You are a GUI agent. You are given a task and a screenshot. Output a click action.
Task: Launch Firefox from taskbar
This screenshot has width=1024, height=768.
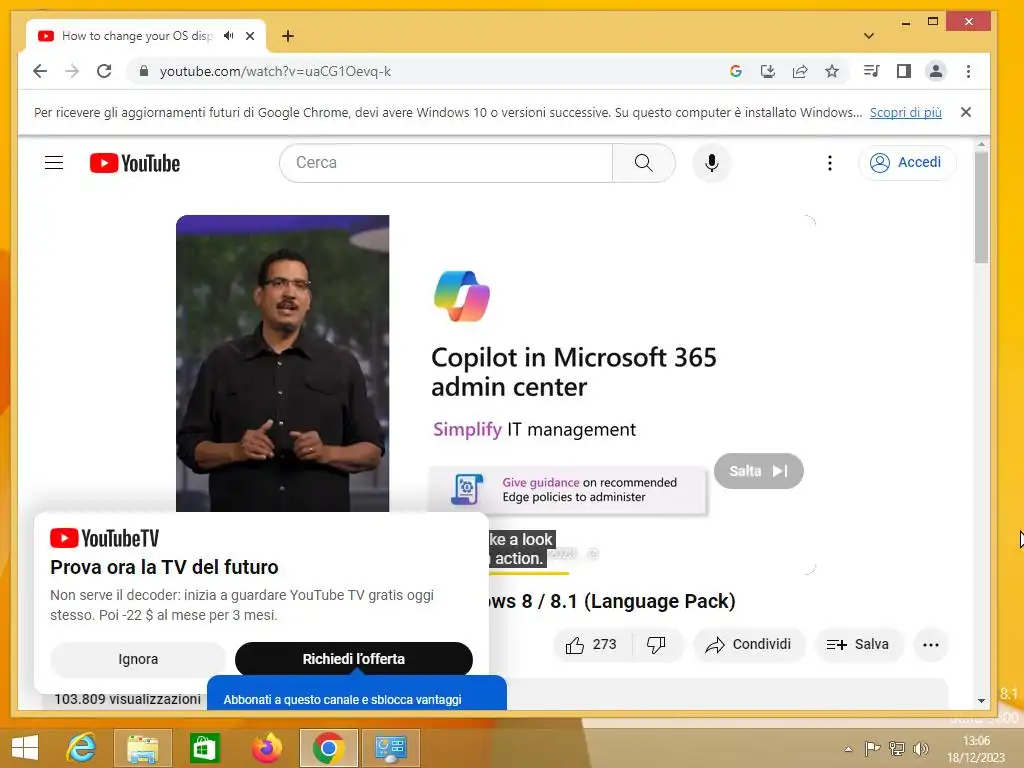[x=266, y=747]
